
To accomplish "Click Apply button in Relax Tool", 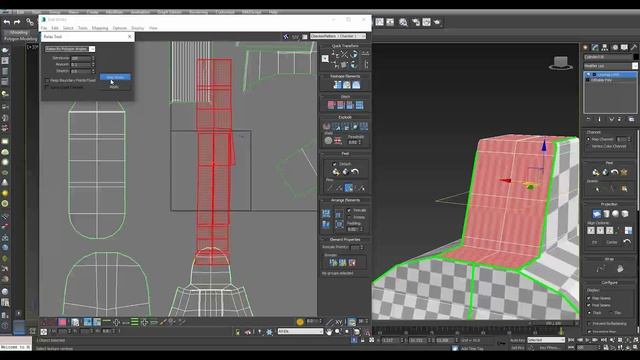I will point(114,87).
